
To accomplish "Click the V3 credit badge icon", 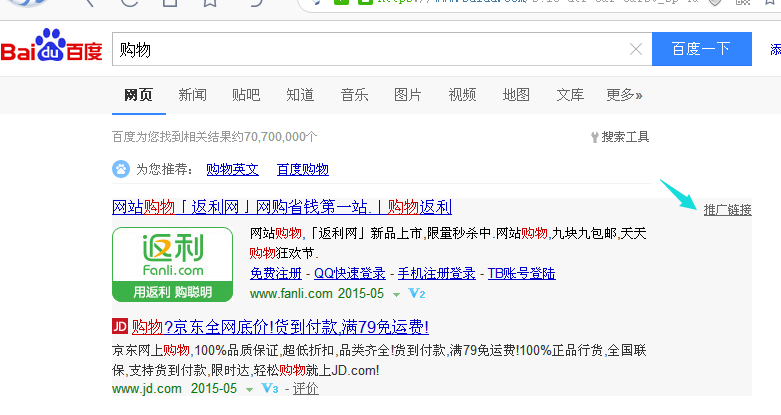I will coord(270,389).
